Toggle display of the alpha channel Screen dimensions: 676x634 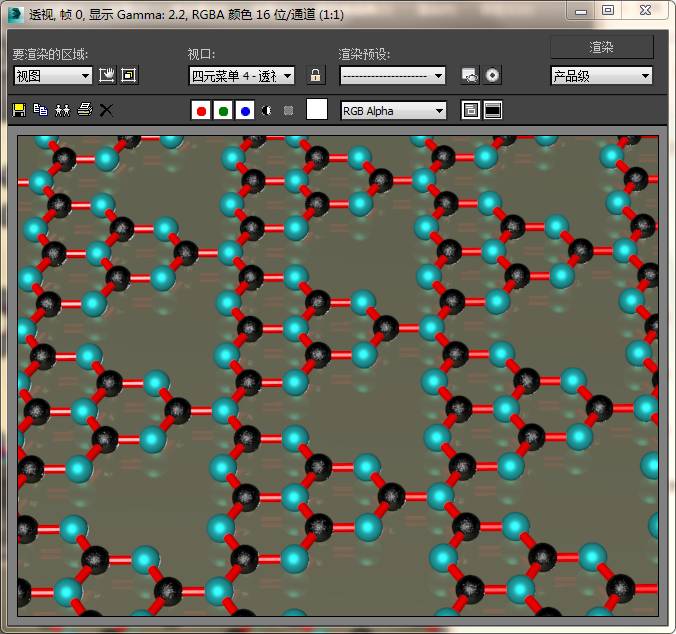click(x=267, y=111)
